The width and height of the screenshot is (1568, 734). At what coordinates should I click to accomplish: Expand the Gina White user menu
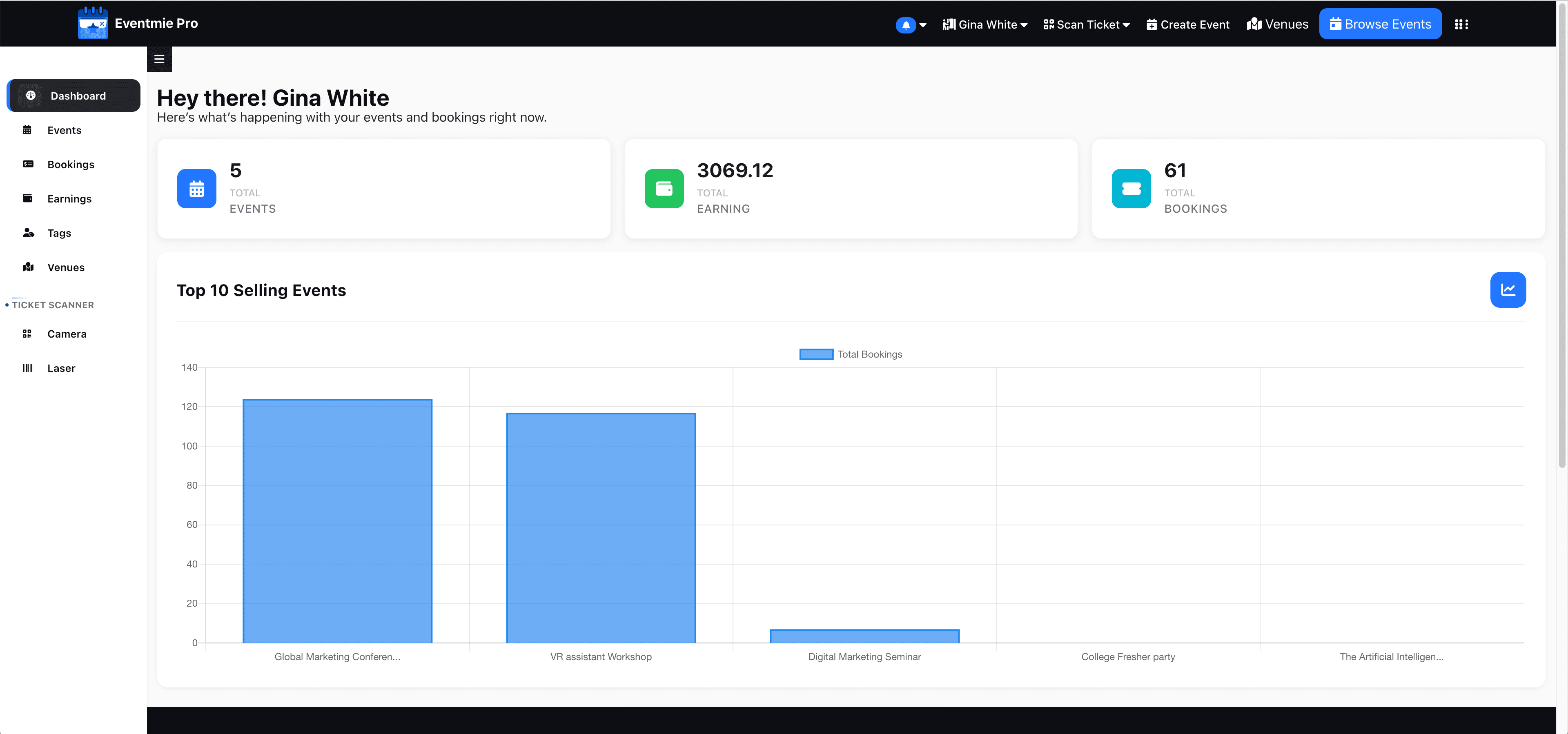click(x=985, y=24)
